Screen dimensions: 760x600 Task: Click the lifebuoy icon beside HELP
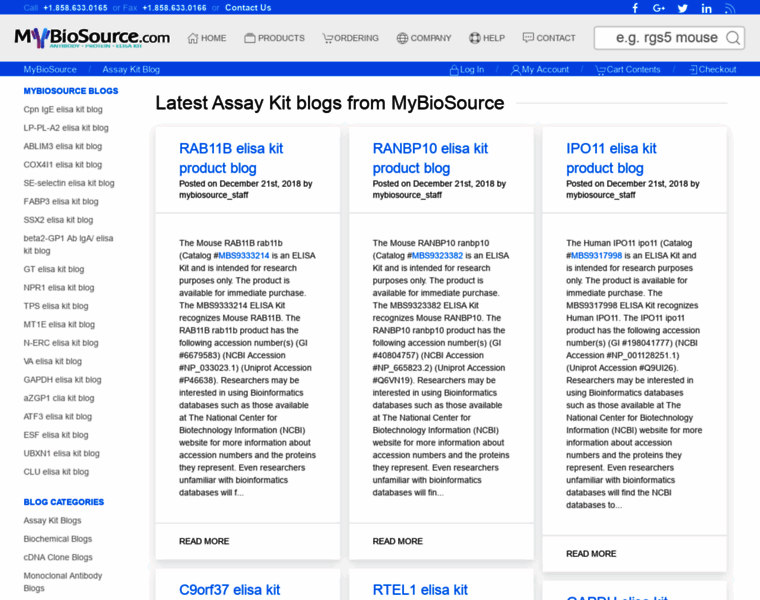475,38
